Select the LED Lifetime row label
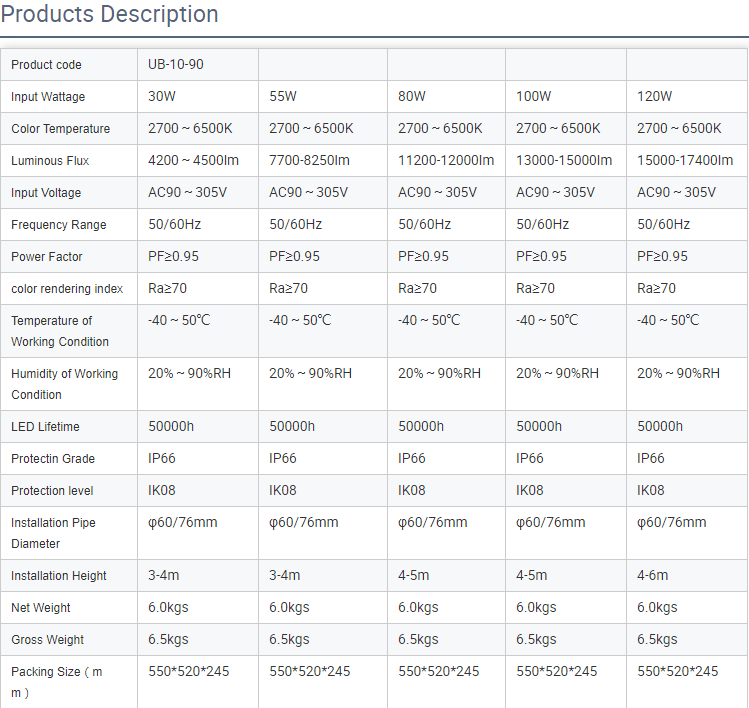749x708 pixels. [x=45, y=427]
